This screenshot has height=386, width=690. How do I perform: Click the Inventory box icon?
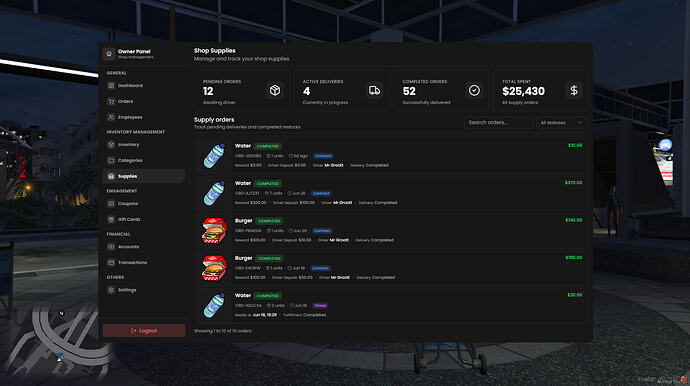pyautogui.click(x=111, y=144)
